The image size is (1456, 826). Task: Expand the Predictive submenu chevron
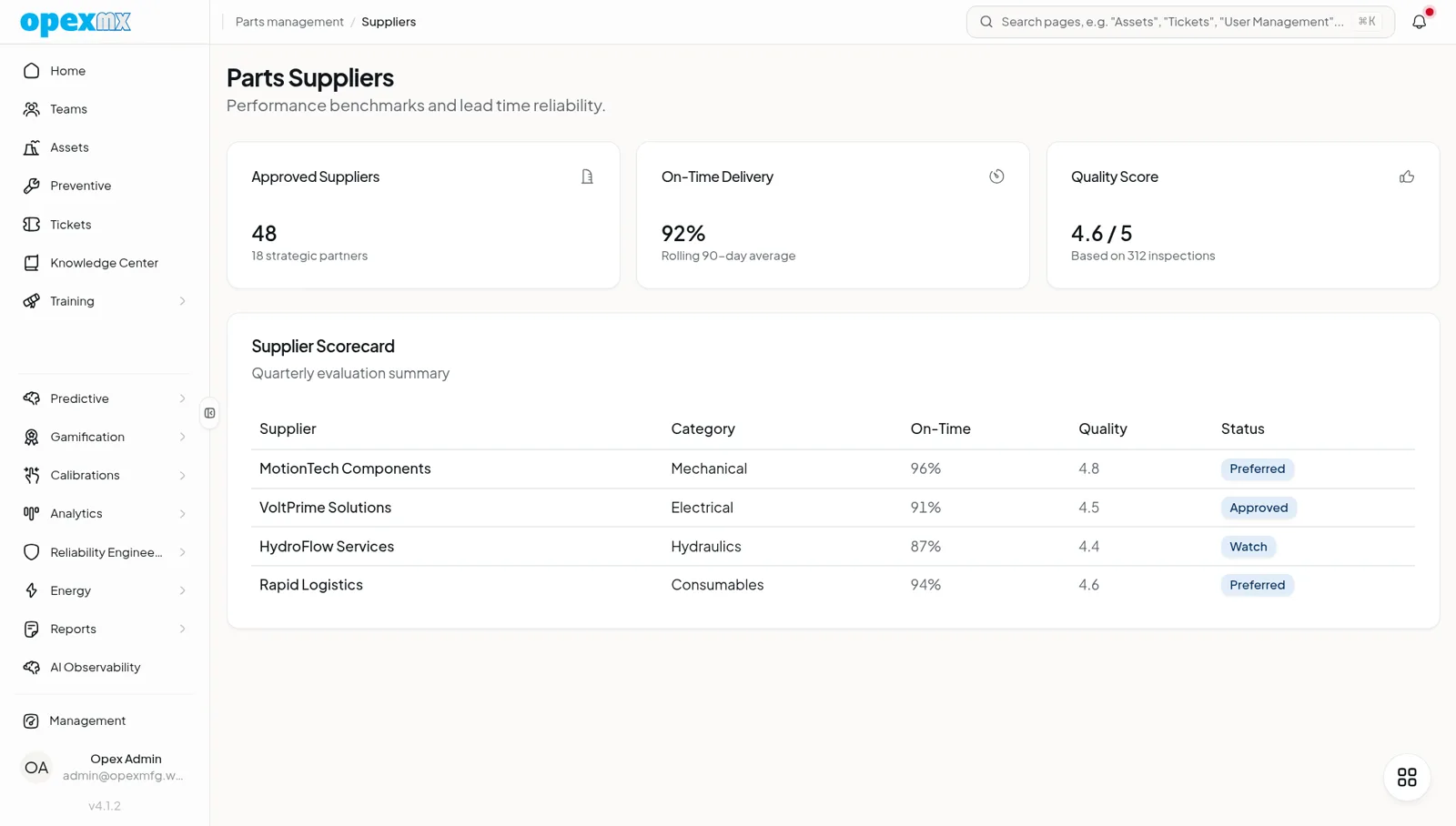182,398
